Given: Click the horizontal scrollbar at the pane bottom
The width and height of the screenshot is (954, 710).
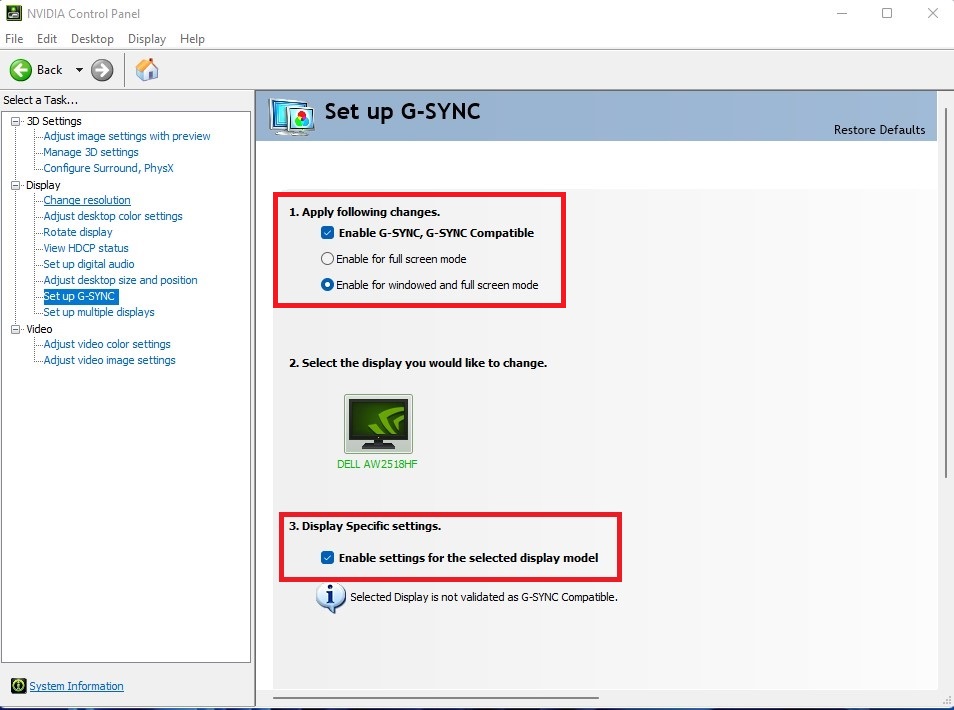Looking at the screenshot, I should pyautogui.click(x=436, y=698).
